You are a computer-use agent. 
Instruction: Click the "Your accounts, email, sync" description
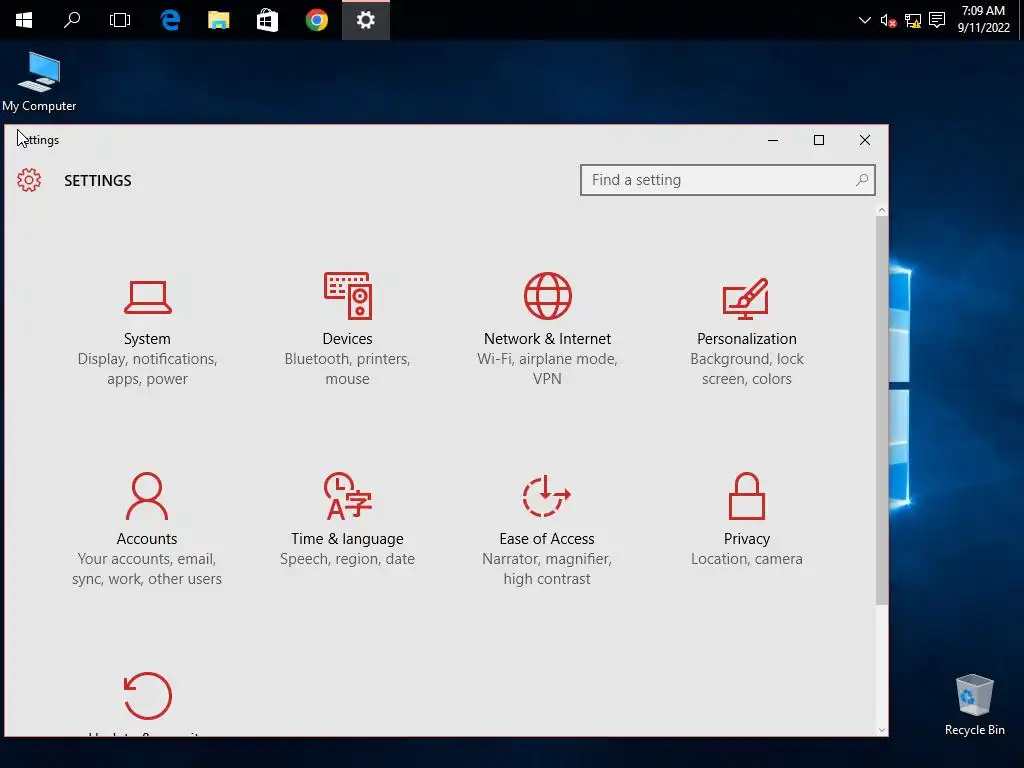click(x=147, y=569)
